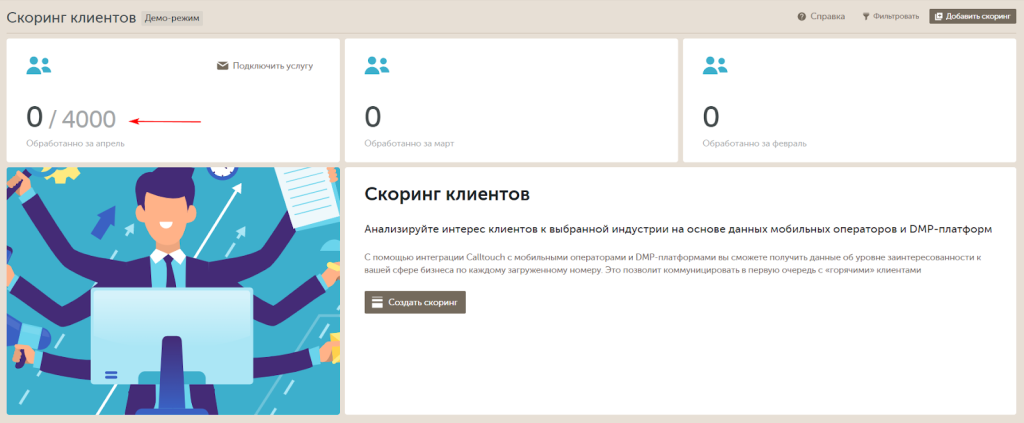Click the multi-armed man illustration
This screenshot has height=423, width=1024.
(173, 290)
